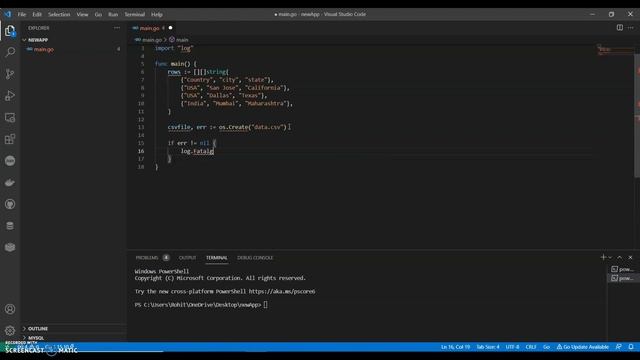This screenshot has height=360, width=640.
Task: Open the Terminal menu
Action: [x=135, y=14]
